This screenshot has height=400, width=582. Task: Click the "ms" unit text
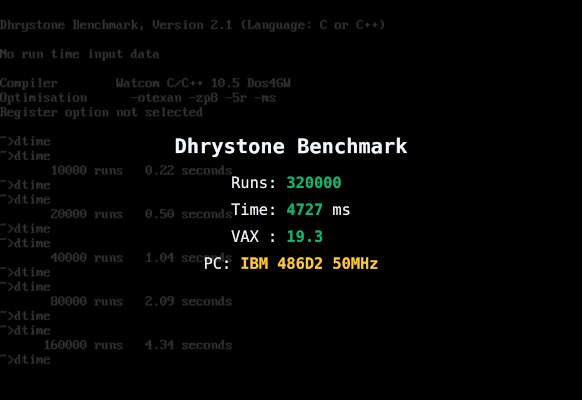[x=341, y=210]
